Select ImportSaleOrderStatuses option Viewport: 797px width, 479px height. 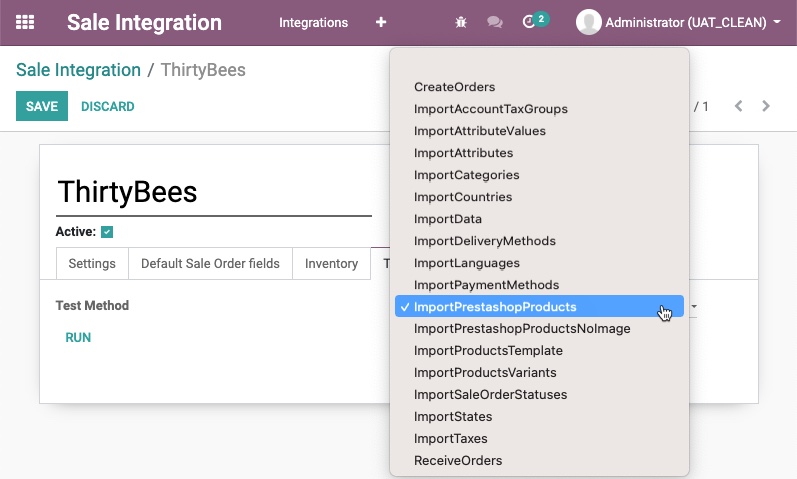(539, 395)
